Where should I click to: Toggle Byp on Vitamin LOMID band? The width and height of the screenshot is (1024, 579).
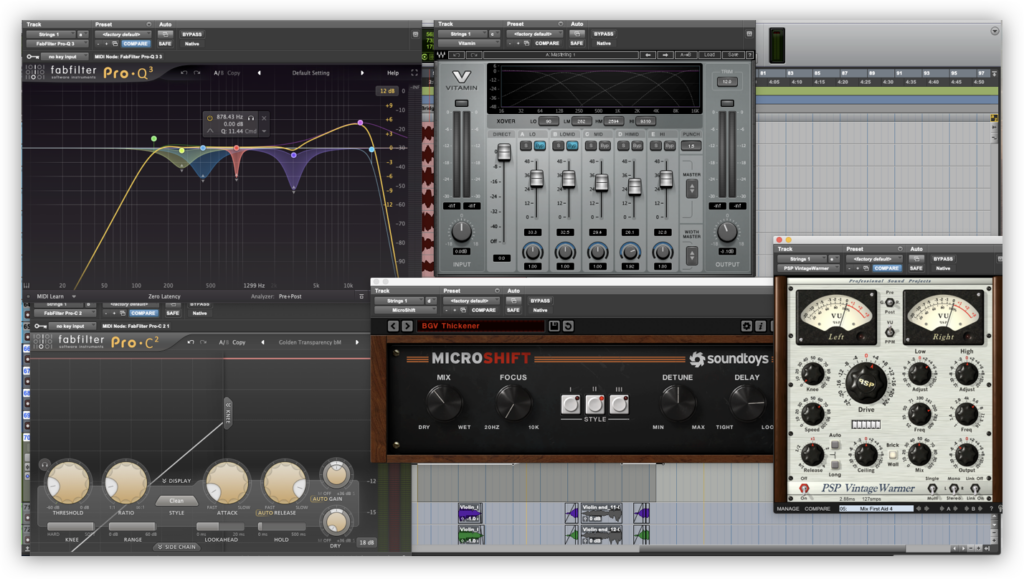[572, 146]
